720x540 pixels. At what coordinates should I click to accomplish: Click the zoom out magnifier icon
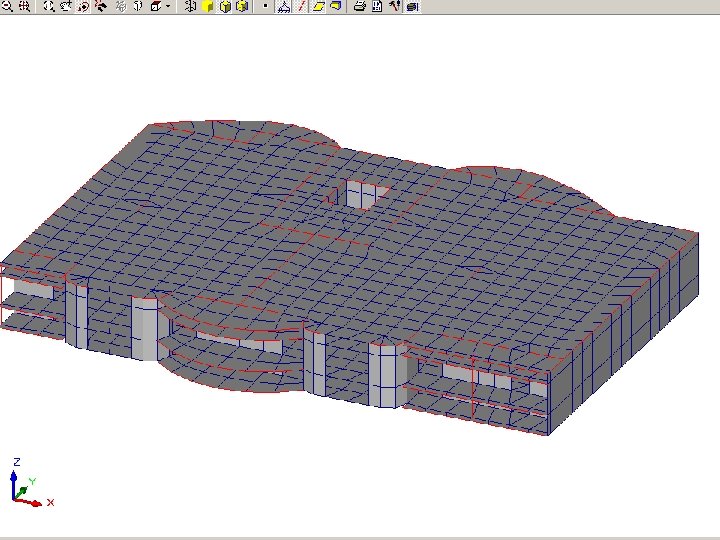point(7,6)
